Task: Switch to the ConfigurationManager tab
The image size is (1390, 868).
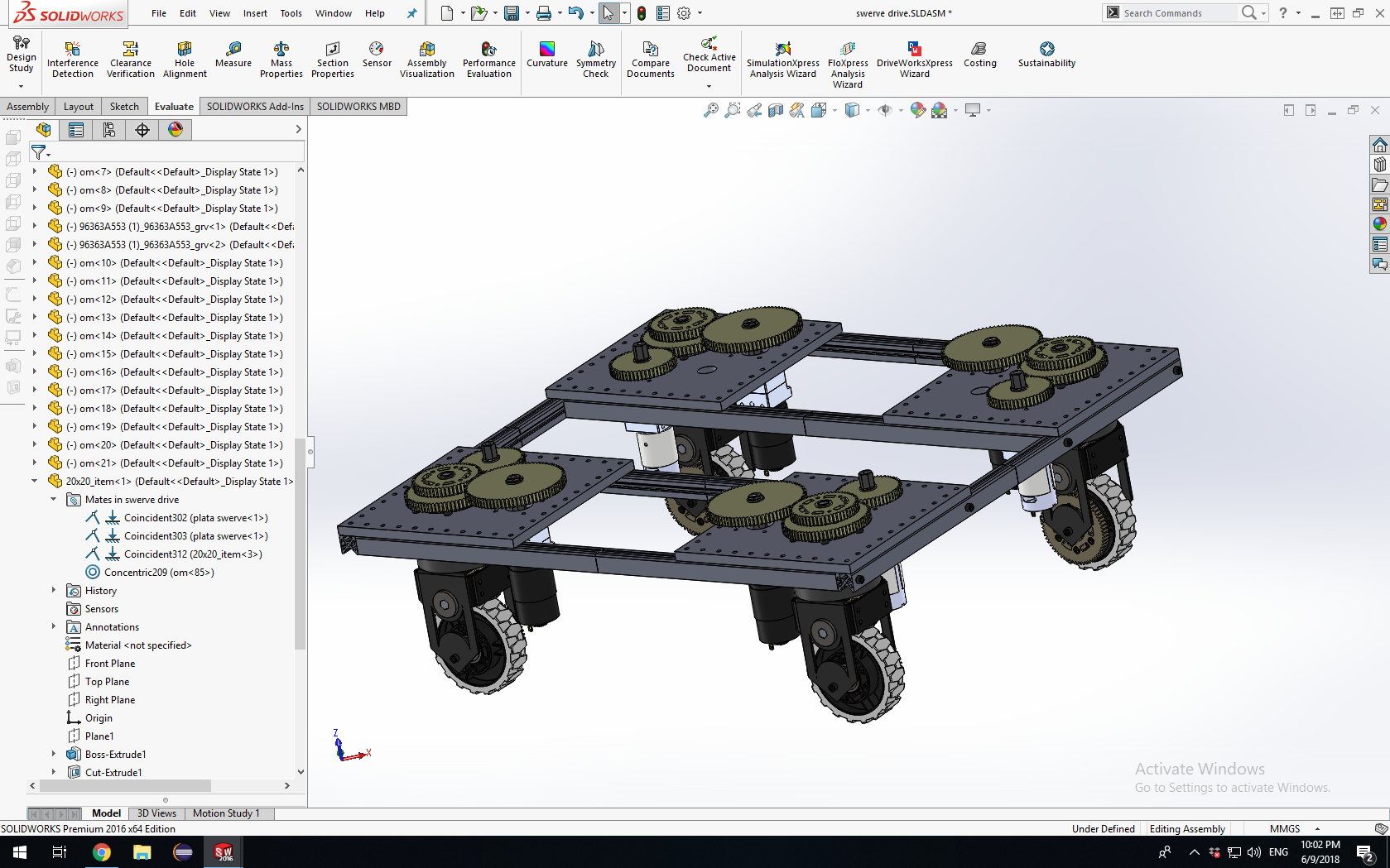Action: point(109,130)
